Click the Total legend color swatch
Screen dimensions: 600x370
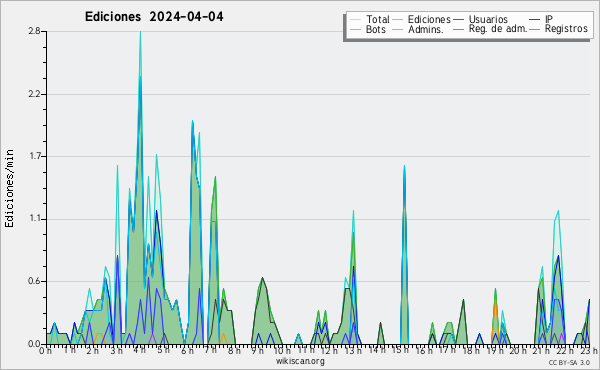pyautogui.click(x=355, y=20)
